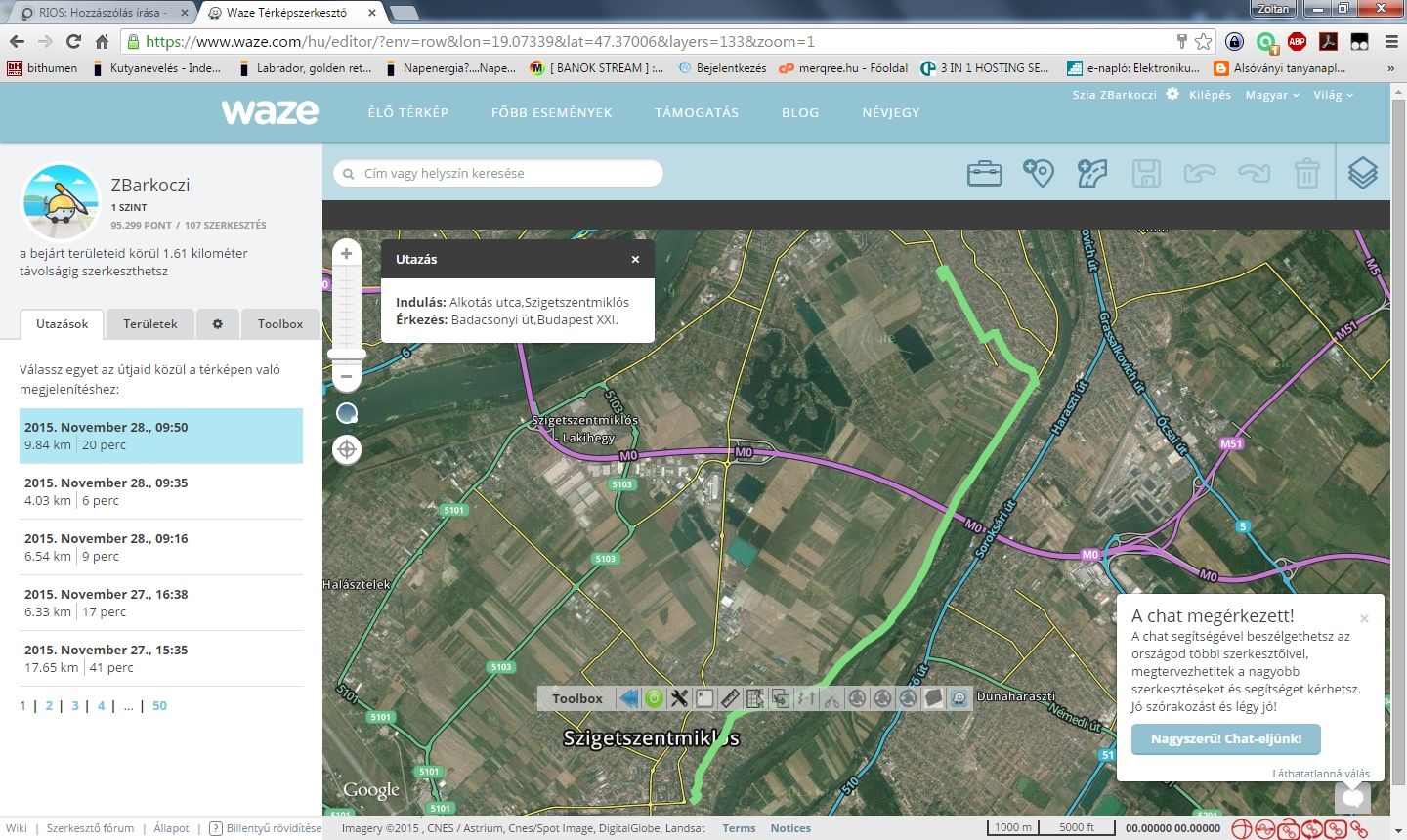The width and height of the screenshot is (1407, 840).
Task: Click the trash delete icon
Action: coord(1307,174)
